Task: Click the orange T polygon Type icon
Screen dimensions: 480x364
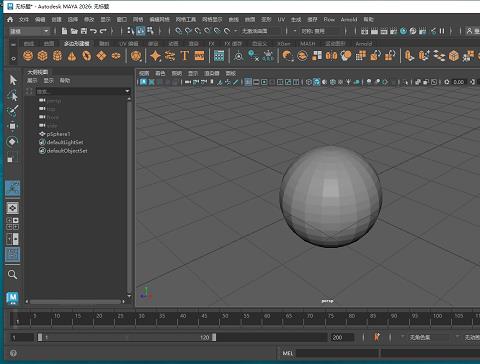Action: (184, 56)
